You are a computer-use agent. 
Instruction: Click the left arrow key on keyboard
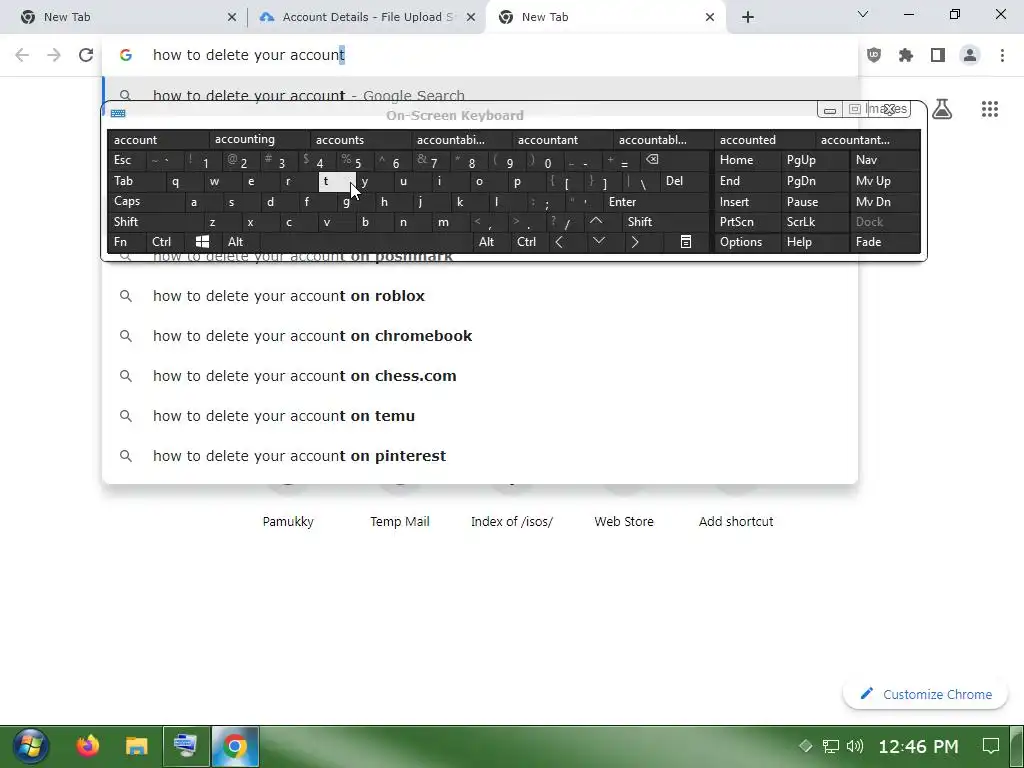559,242
